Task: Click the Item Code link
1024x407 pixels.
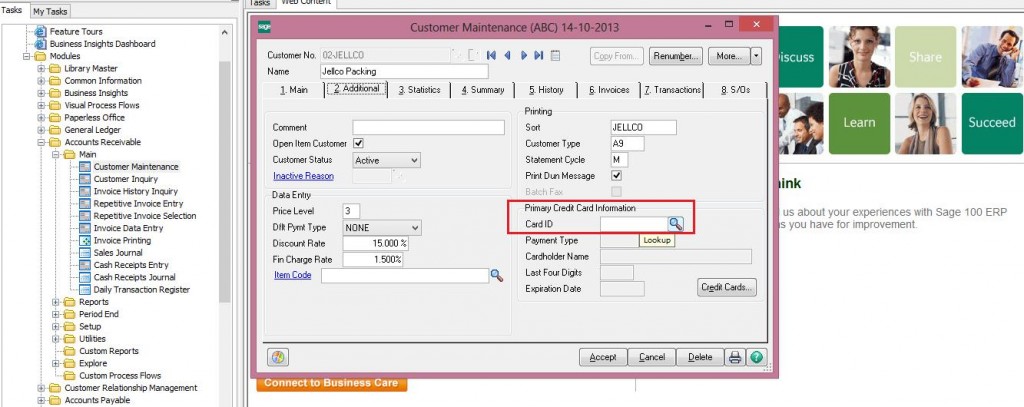Action: (293, 276)
